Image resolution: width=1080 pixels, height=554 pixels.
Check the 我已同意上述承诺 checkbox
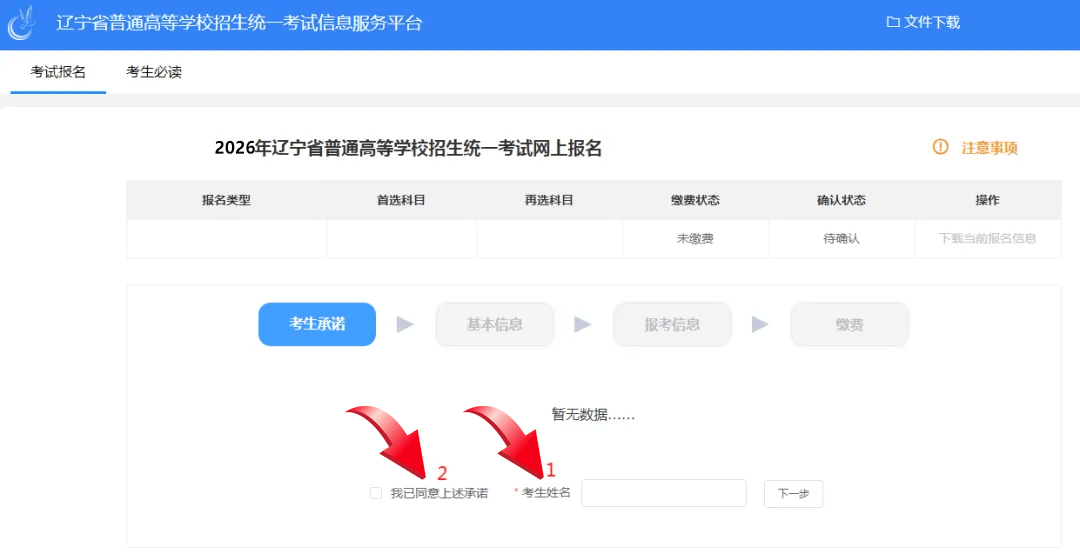point(376,493)
